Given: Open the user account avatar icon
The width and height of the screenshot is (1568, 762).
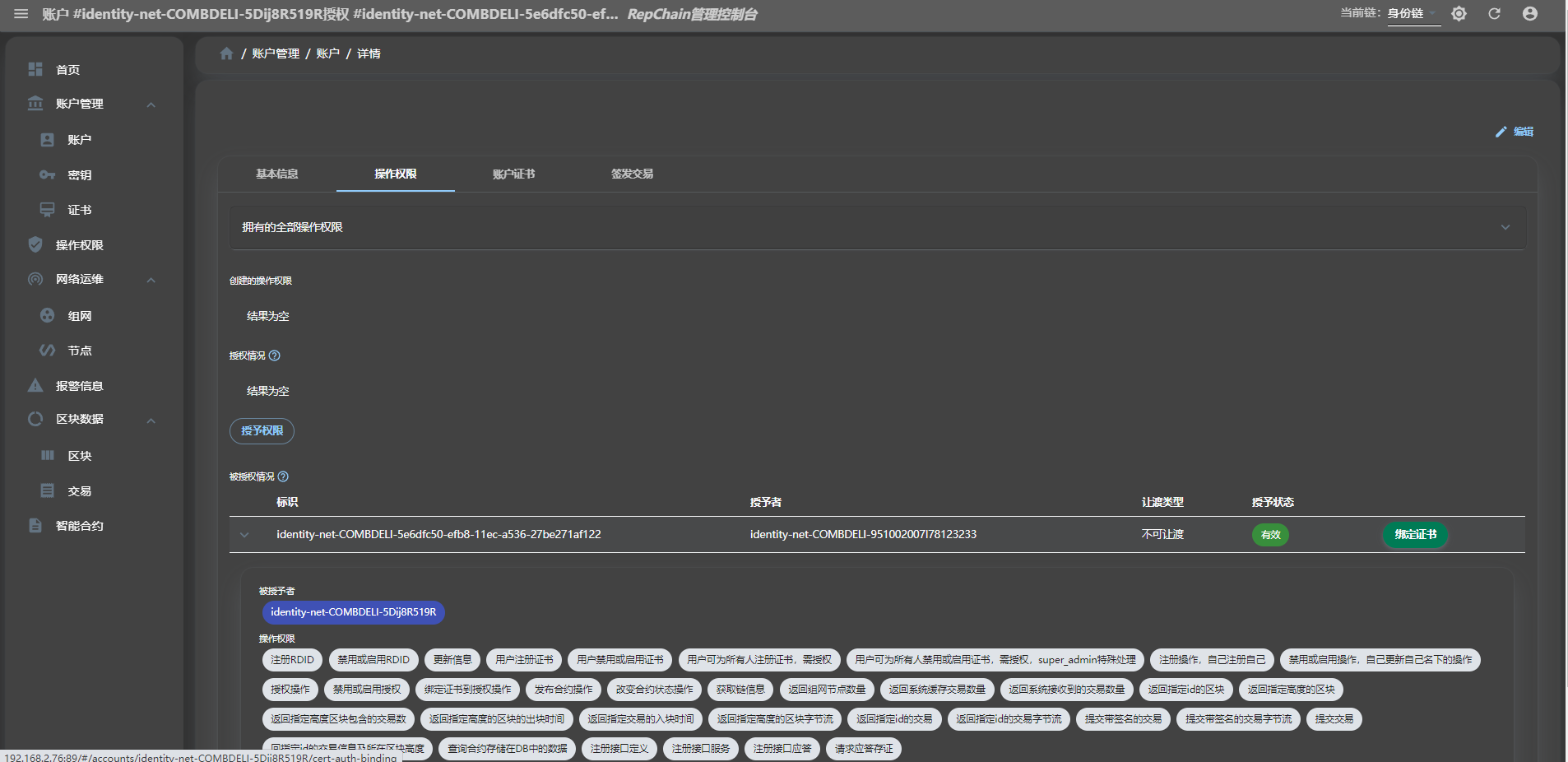Looking at the screenshot, I should point(1530,14).
